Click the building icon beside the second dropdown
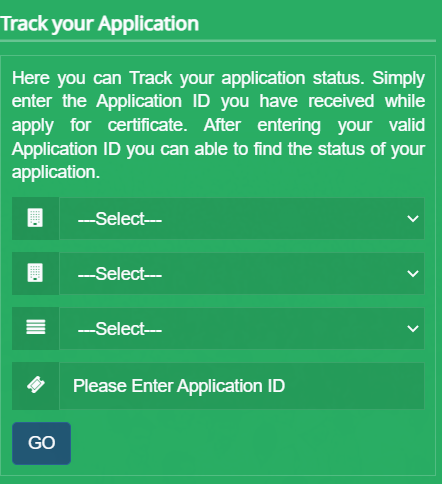442x484 pixels. pos(35,273)
